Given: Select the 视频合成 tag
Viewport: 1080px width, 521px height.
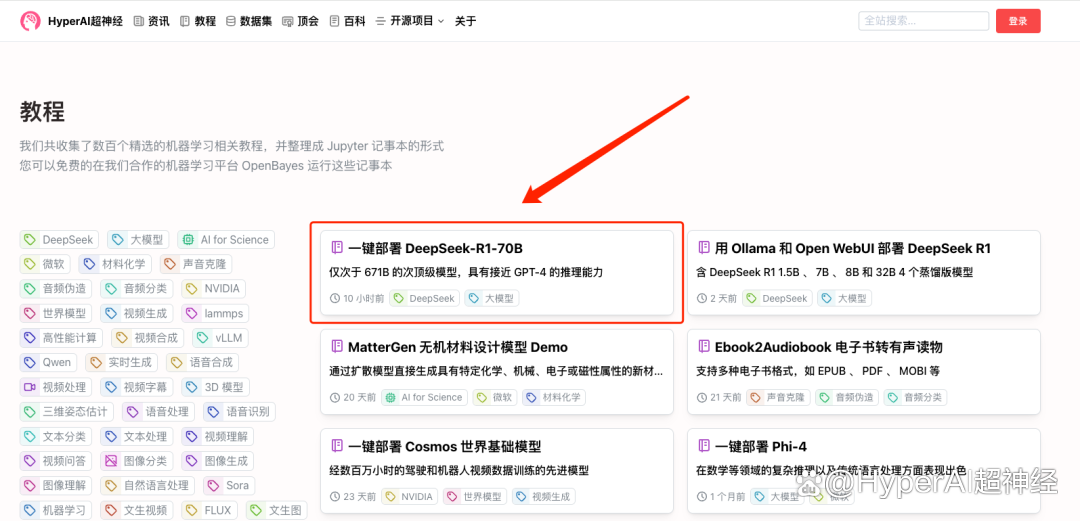Looking at the screenshot, I should pyautogui.click(x=148, y=338).
